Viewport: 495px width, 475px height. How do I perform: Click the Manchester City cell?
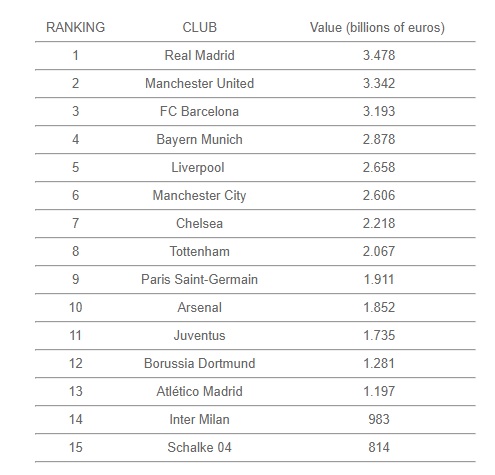[199, 196]
